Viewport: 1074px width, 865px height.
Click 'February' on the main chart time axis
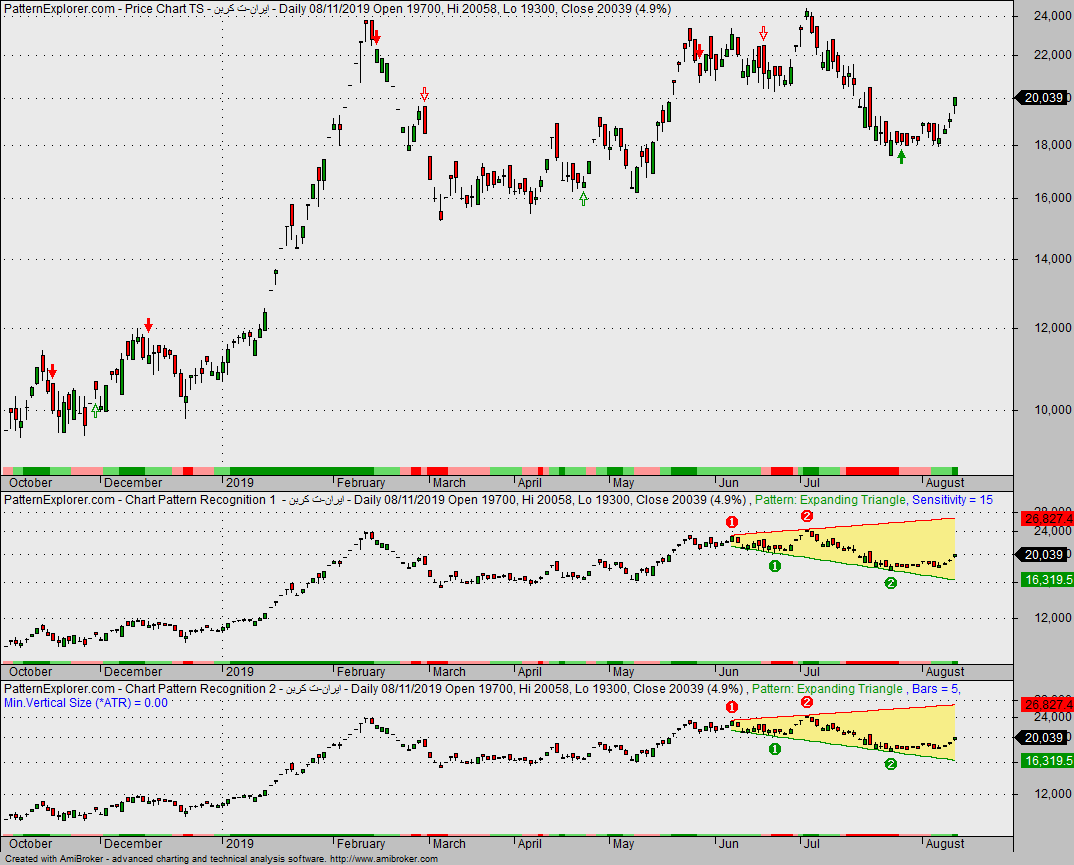tap(361, 483)
